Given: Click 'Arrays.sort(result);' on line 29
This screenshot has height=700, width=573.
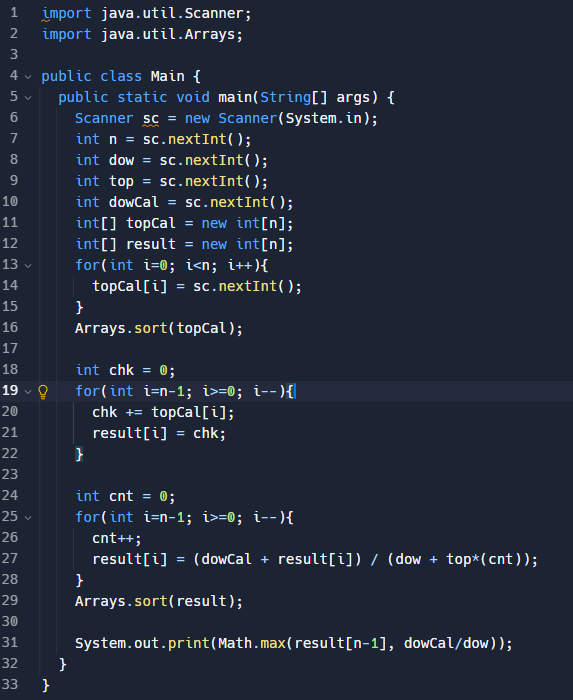Looking at the screenshot, I should 159,601.
